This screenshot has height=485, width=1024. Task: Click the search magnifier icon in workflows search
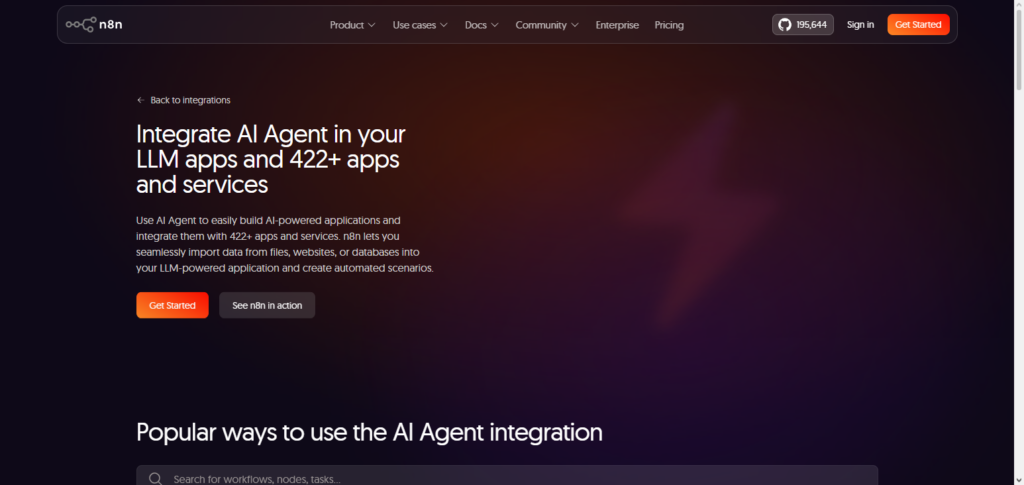click(x=155, y=479)
